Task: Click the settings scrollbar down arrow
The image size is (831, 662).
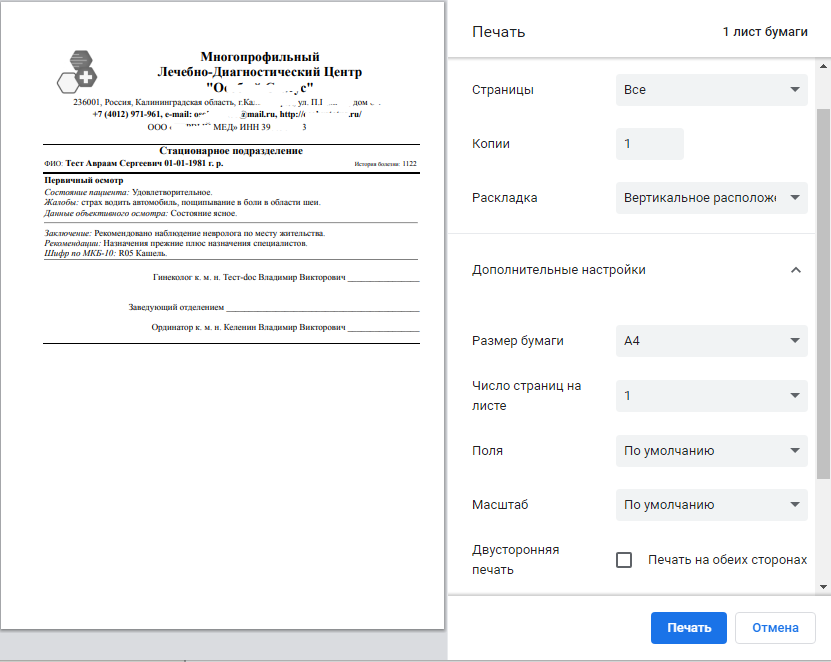Action: point(823,587)
